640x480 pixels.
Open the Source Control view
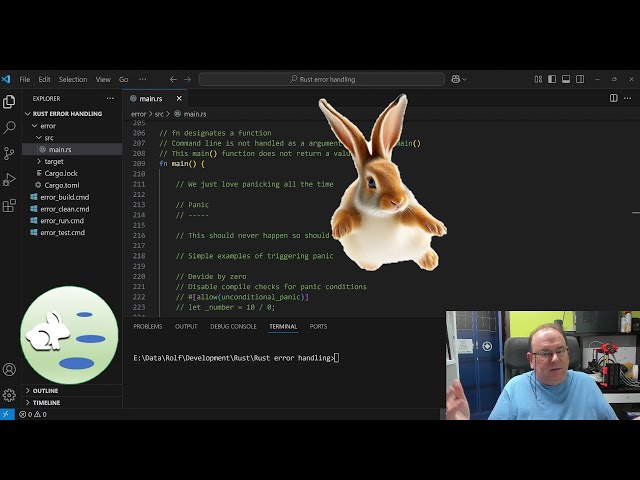(9, 153)
